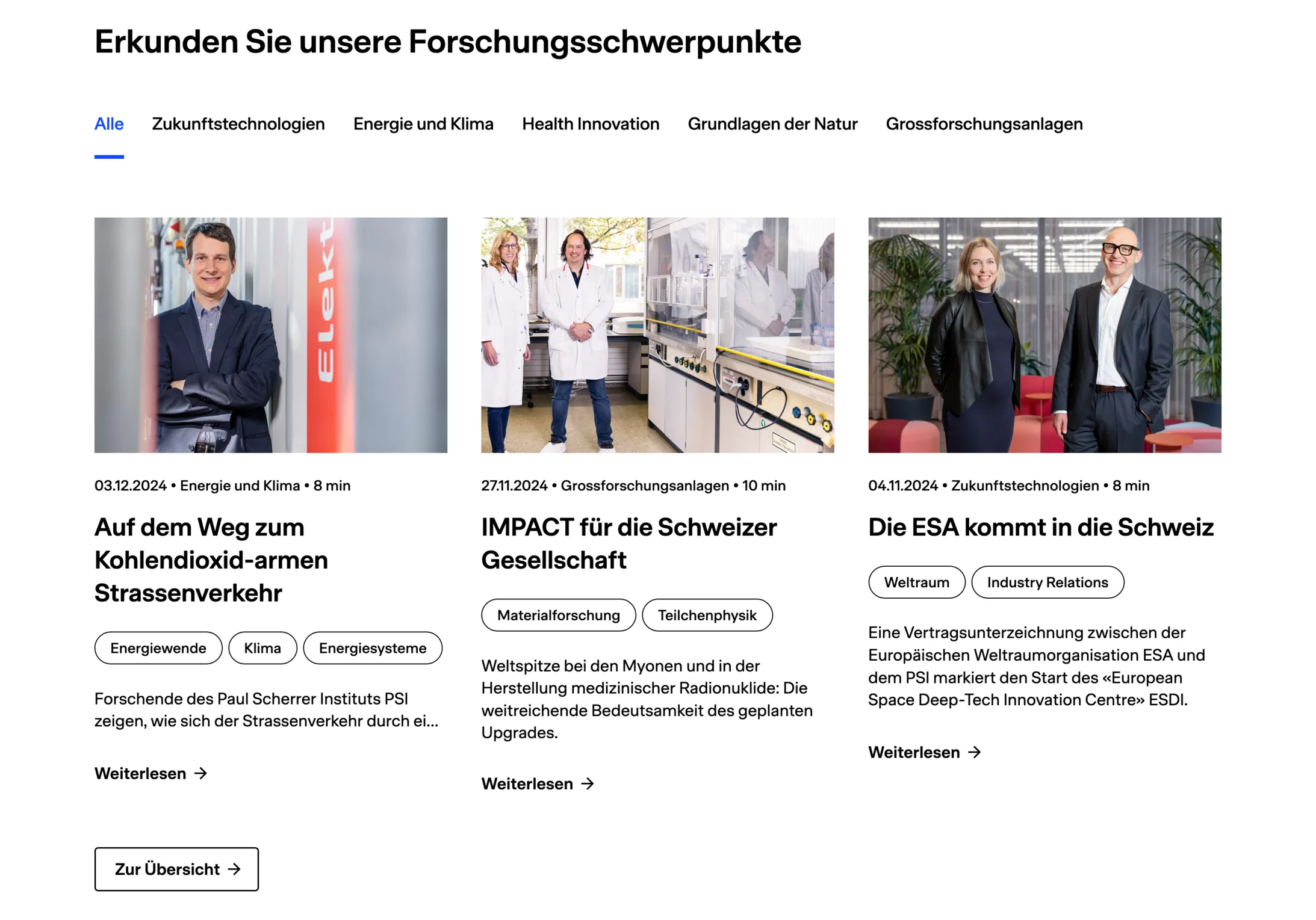Select the Teilchenphysik tag
Screen dimensions: 1316x920
tap(707, 615)
